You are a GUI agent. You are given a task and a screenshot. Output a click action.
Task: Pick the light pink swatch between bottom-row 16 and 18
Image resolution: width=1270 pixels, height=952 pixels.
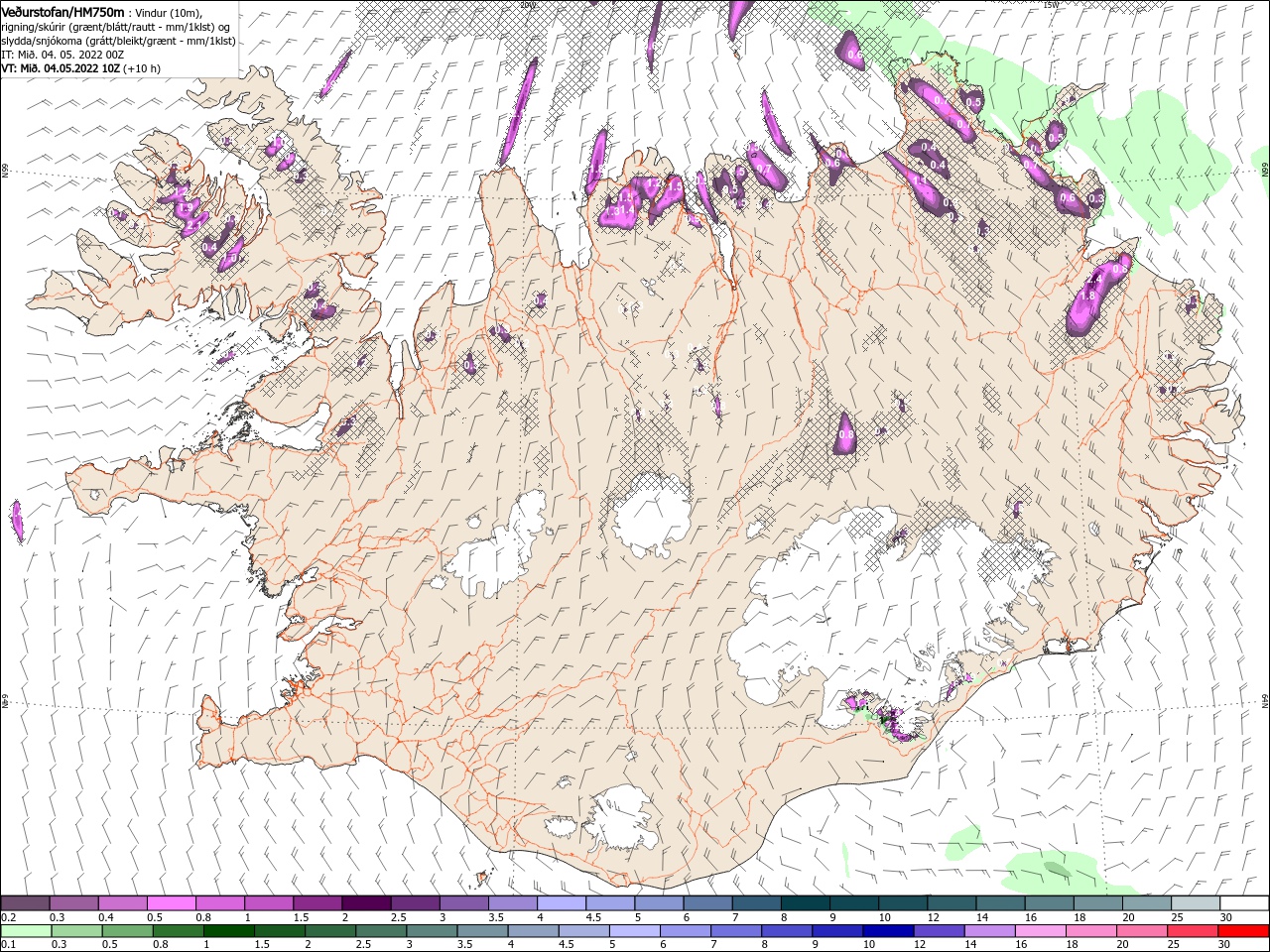point(1040,931)
